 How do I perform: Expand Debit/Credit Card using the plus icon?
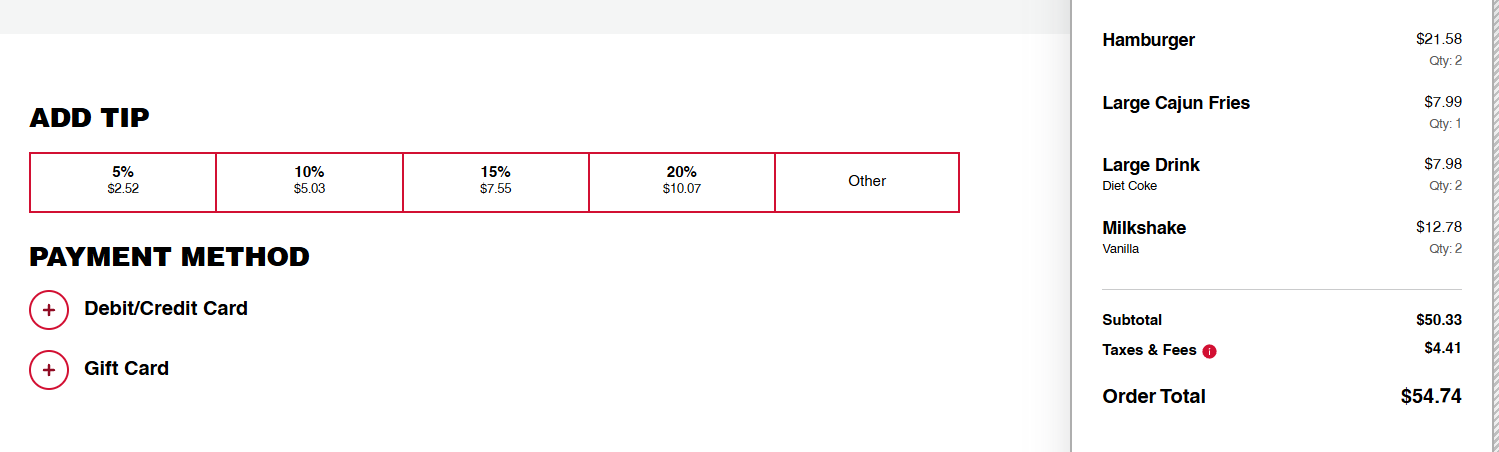point(49,310)
